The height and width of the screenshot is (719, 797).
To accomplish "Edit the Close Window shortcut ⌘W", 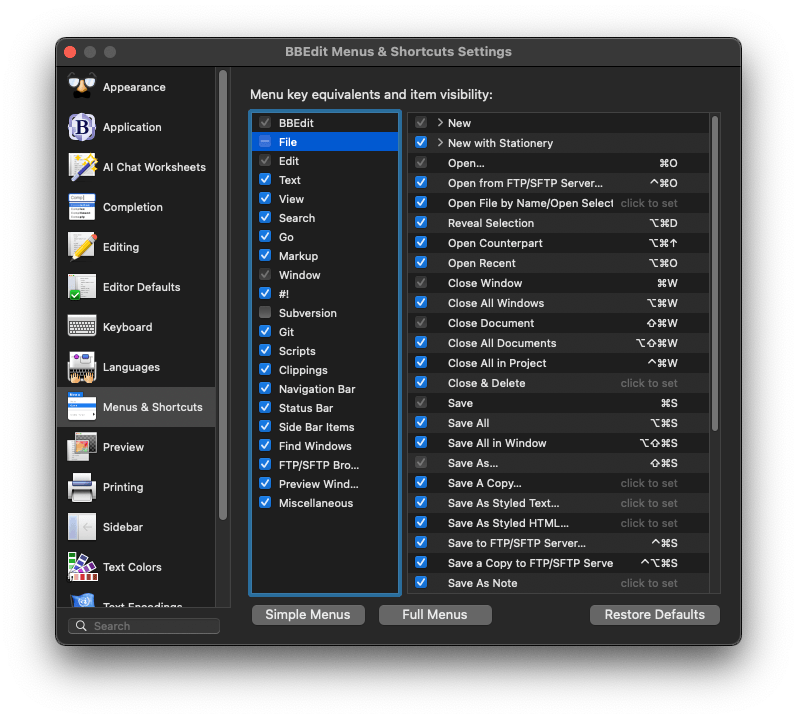I will point(667,283).
